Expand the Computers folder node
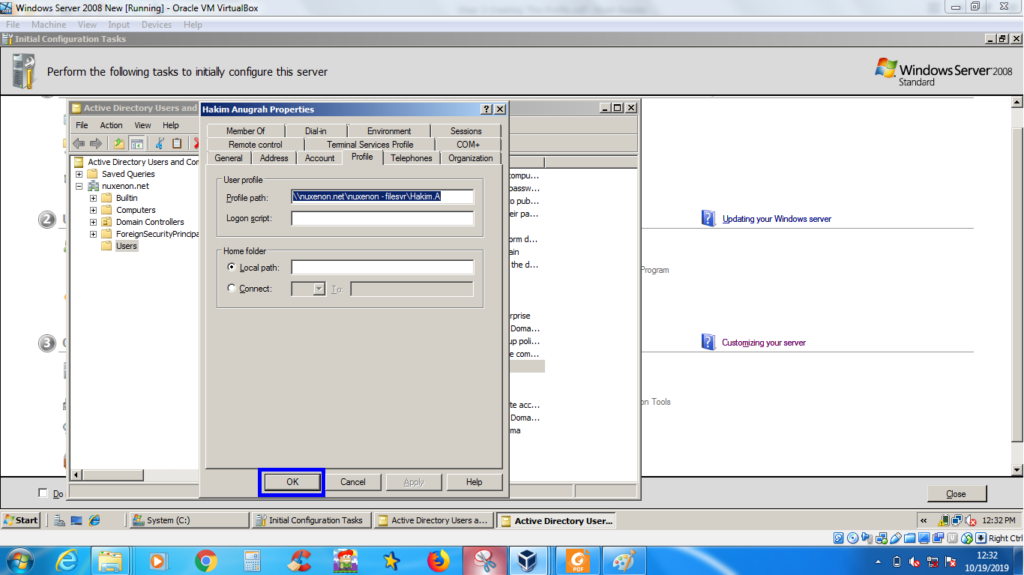The height and width of the screenshot is (575, 1024). (93, 210)
